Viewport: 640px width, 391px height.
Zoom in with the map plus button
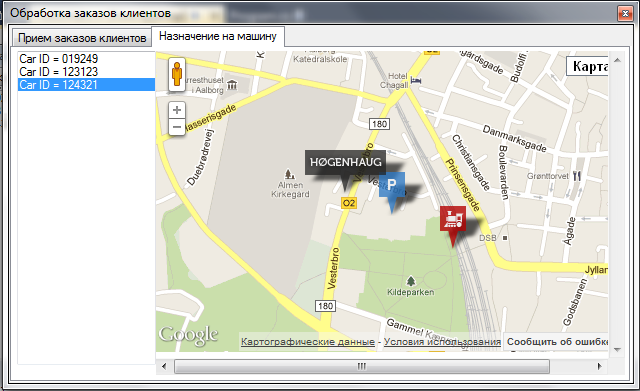pyautogui.click(x=177, y=110)
